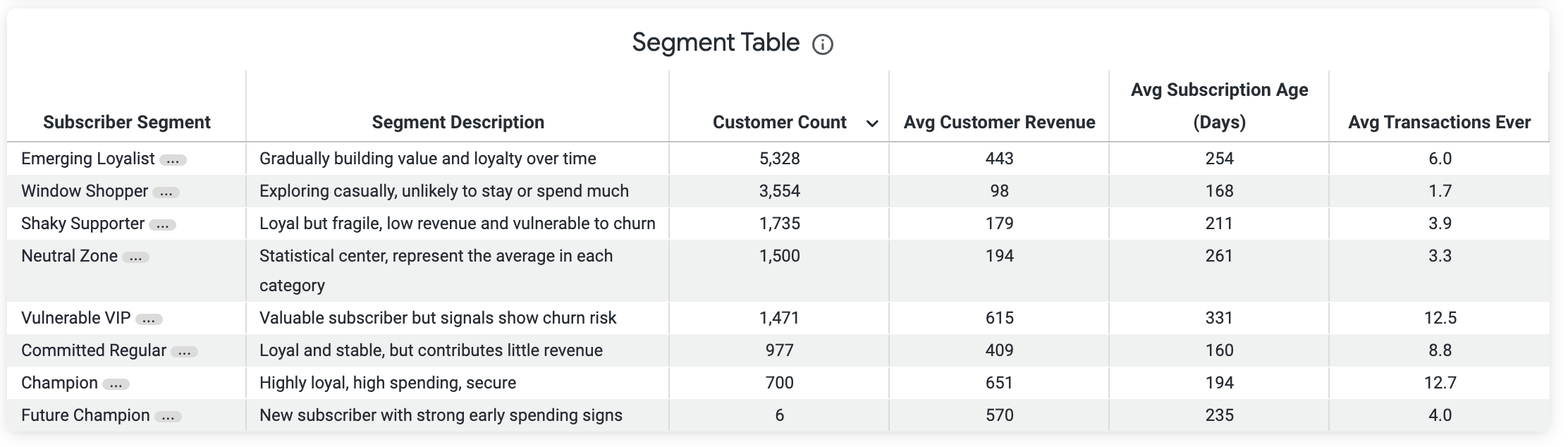Click avg transactions value 8.8
1568x447 pixels.
pos(1440,350)
